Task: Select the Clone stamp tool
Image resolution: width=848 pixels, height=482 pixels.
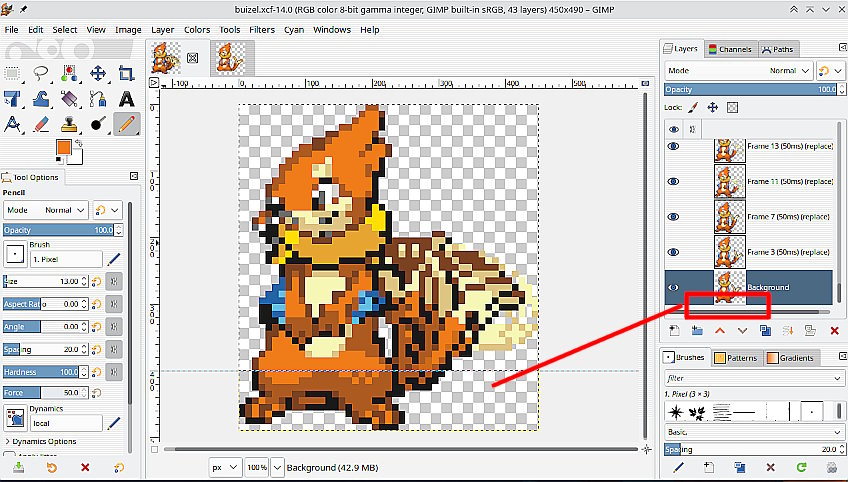Action: pos(69,124)
